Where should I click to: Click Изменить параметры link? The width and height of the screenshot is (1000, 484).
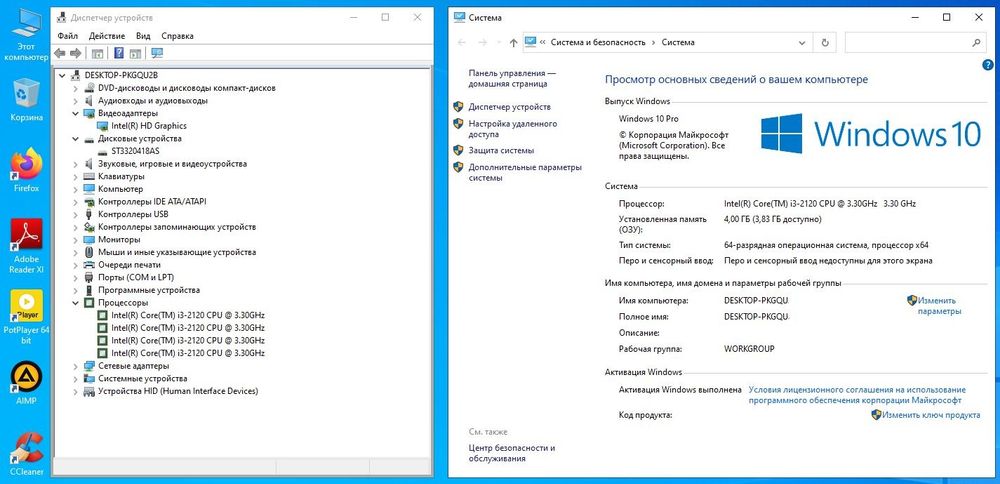point(938,306)
